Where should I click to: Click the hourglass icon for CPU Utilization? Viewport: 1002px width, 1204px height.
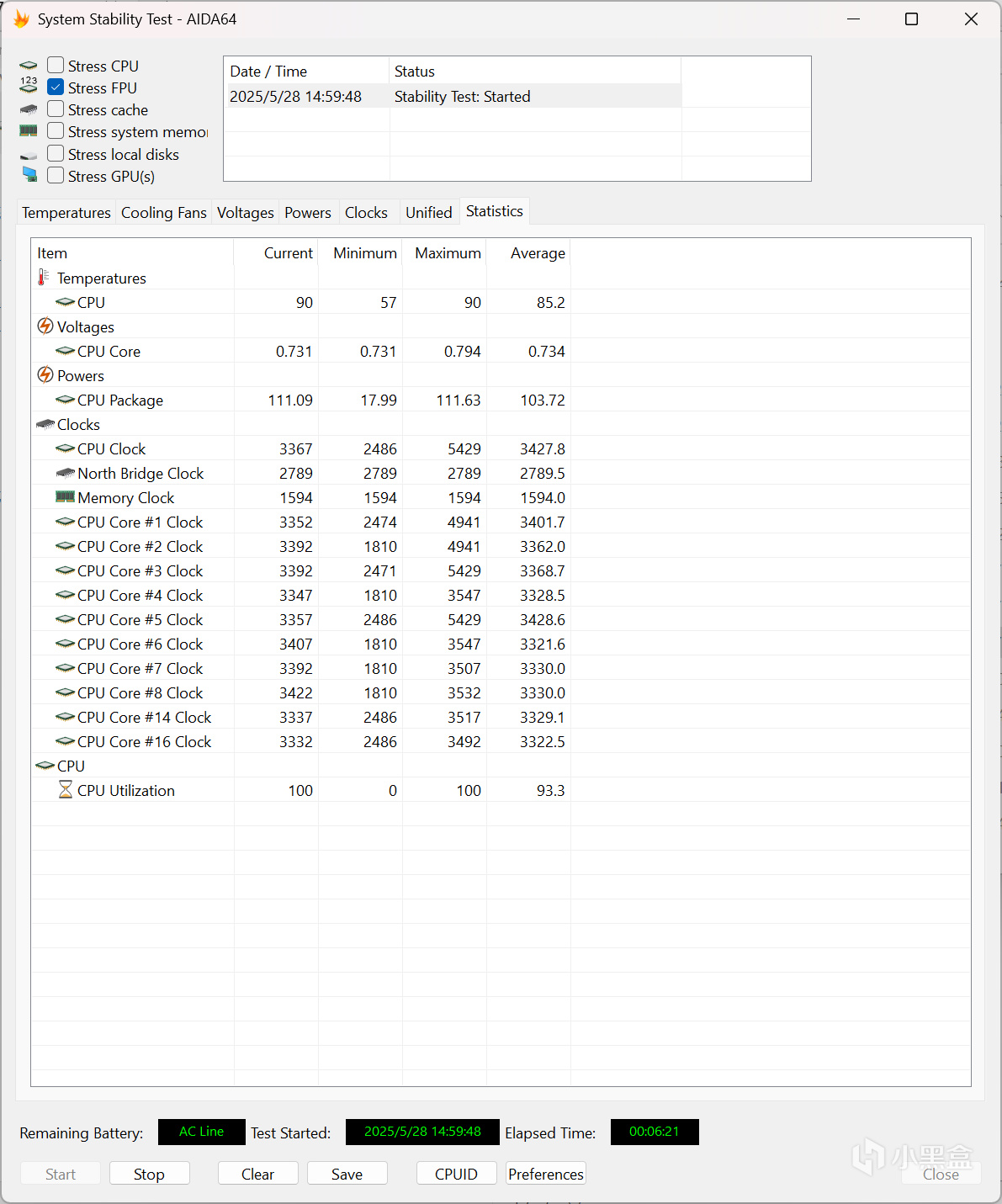pyautogui.click(x=65, y=790)
